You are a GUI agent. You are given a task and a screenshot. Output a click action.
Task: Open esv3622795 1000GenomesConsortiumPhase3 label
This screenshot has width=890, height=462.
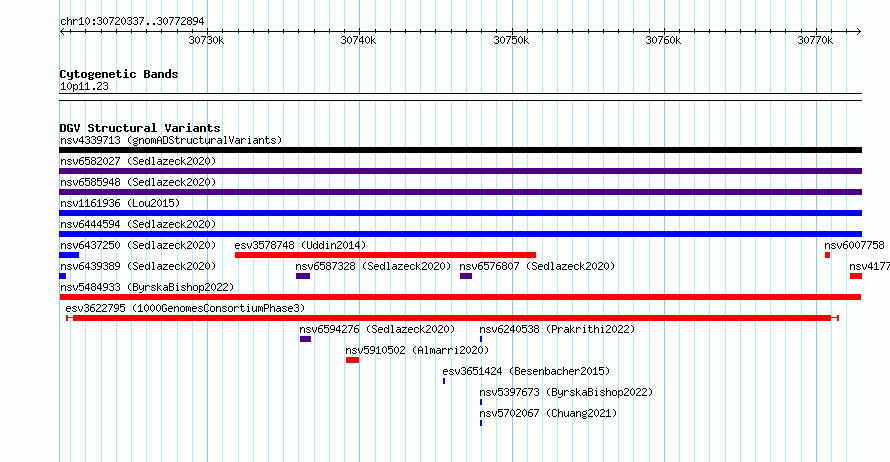tap(185, 308)
